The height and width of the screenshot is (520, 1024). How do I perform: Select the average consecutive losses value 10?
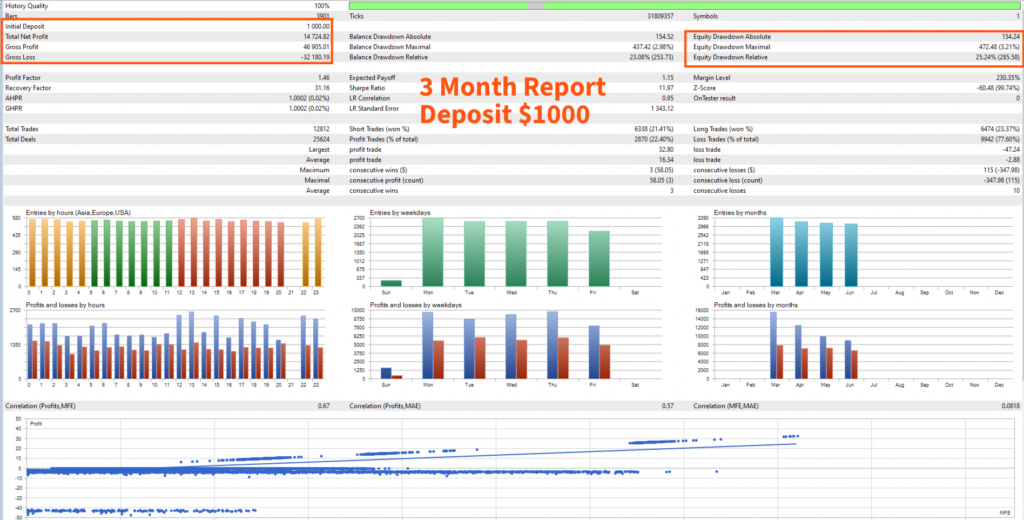point(1016,191)
